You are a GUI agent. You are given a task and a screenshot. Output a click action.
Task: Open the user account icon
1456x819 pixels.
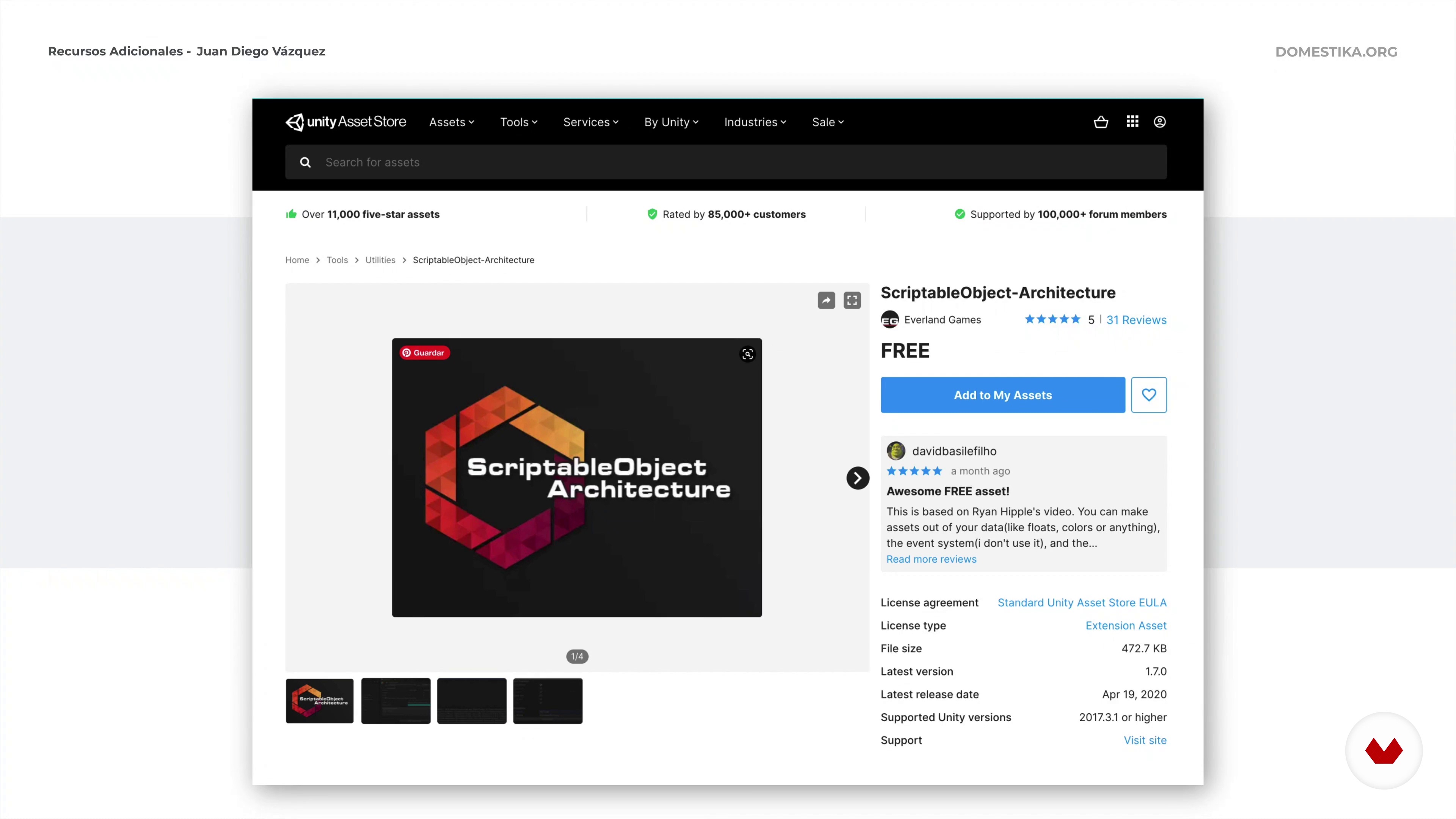pos(1159,121)
